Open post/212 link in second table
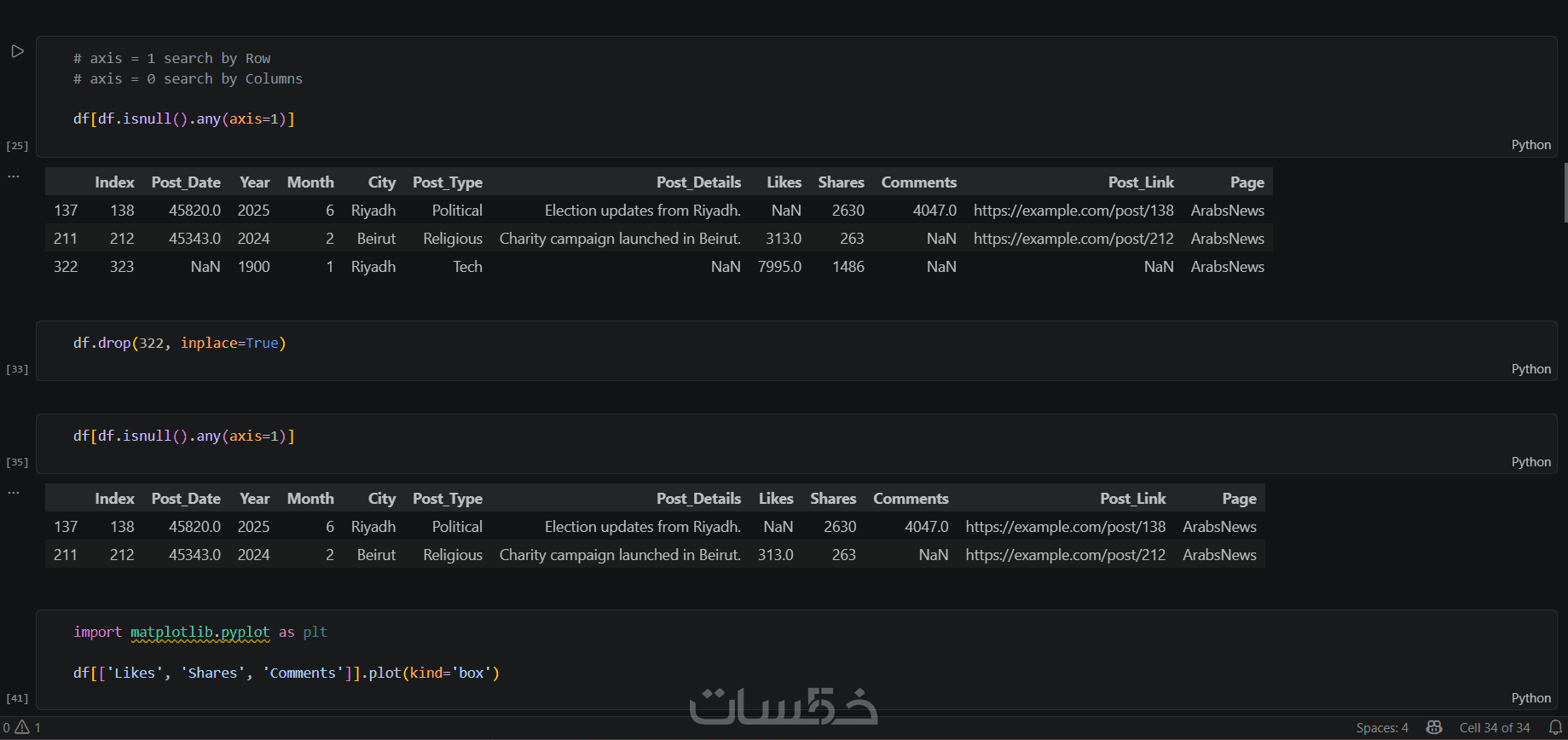This screenshot has width=1568, height=740. click(1066, 555)
